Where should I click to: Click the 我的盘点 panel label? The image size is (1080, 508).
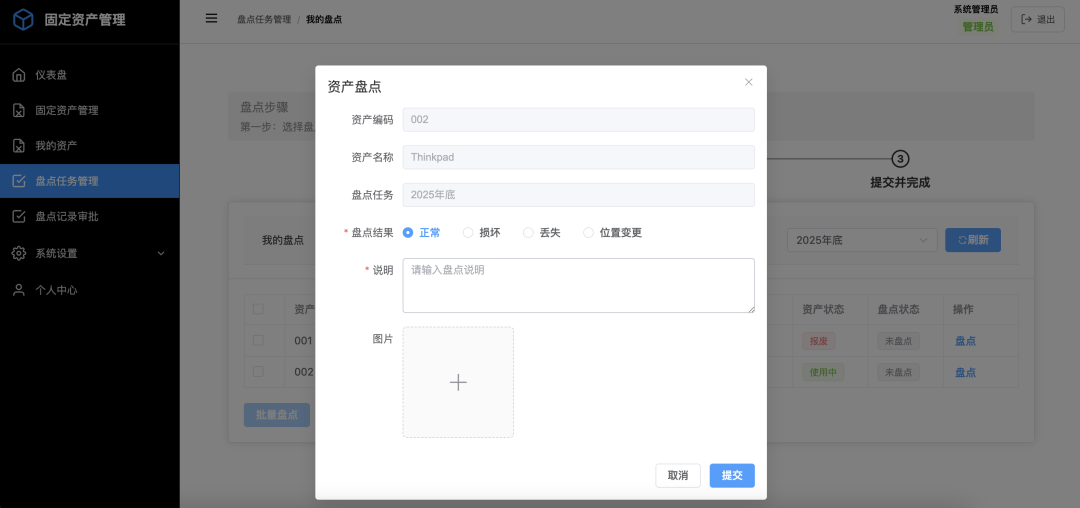pyautogui.click(x=283, y=240)
